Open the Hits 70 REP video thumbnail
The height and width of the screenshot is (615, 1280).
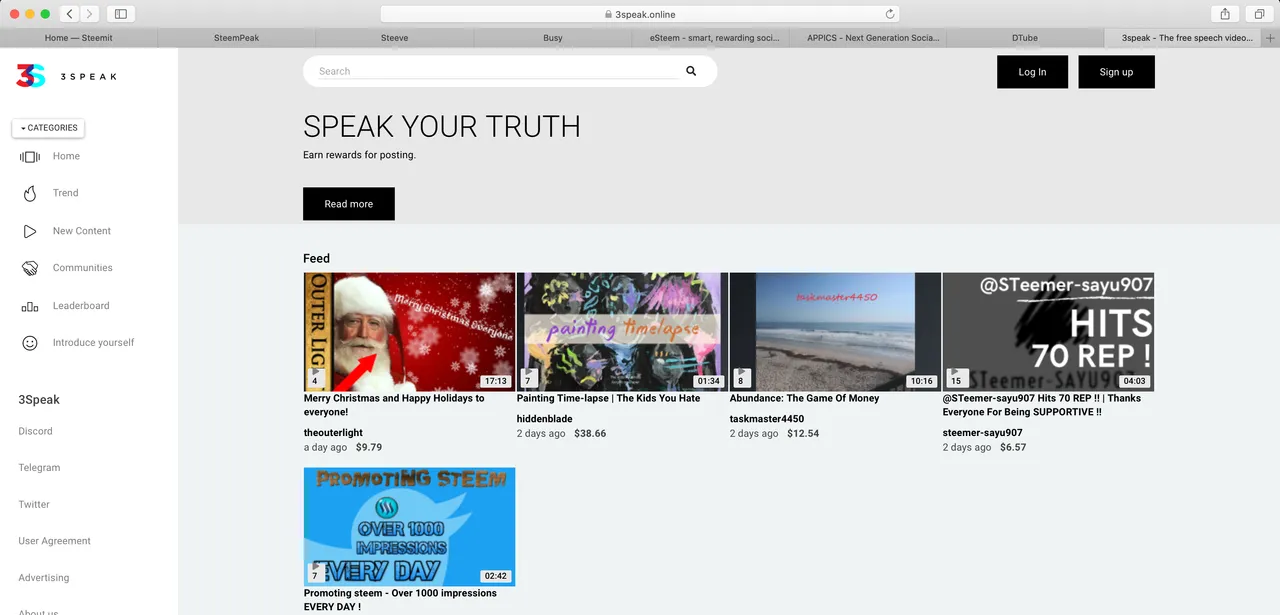point(1048,332)
